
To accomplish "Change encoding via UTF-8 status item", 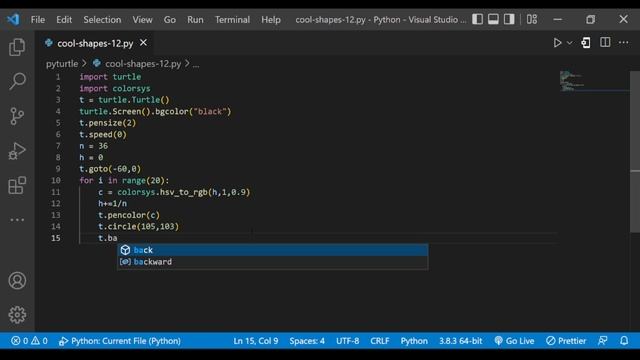I will [x=347, y=341].
